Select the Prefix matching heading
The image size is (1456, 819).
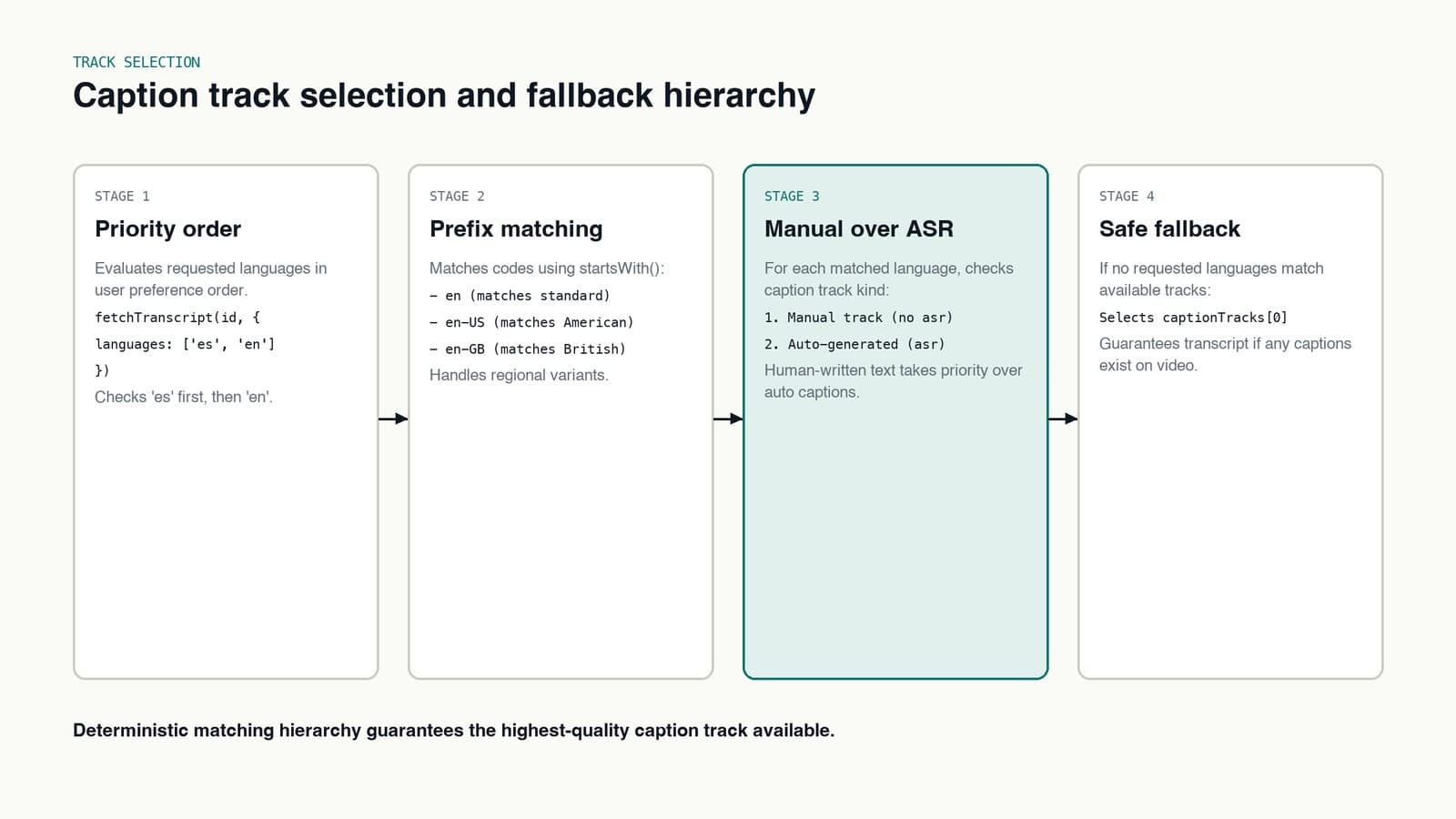pos(516,228)
